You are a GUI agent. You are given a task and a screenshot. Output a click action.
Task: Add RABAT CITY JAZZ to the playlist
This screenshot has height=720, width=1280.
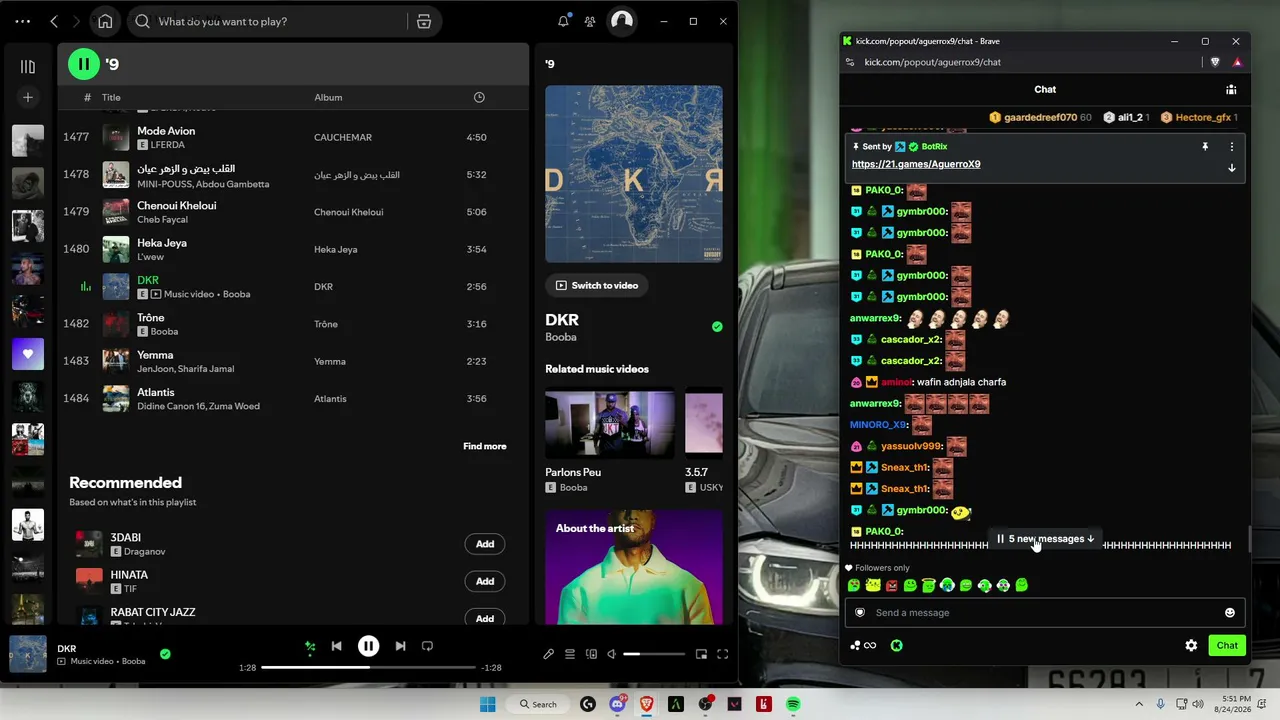tap(485, 618)
